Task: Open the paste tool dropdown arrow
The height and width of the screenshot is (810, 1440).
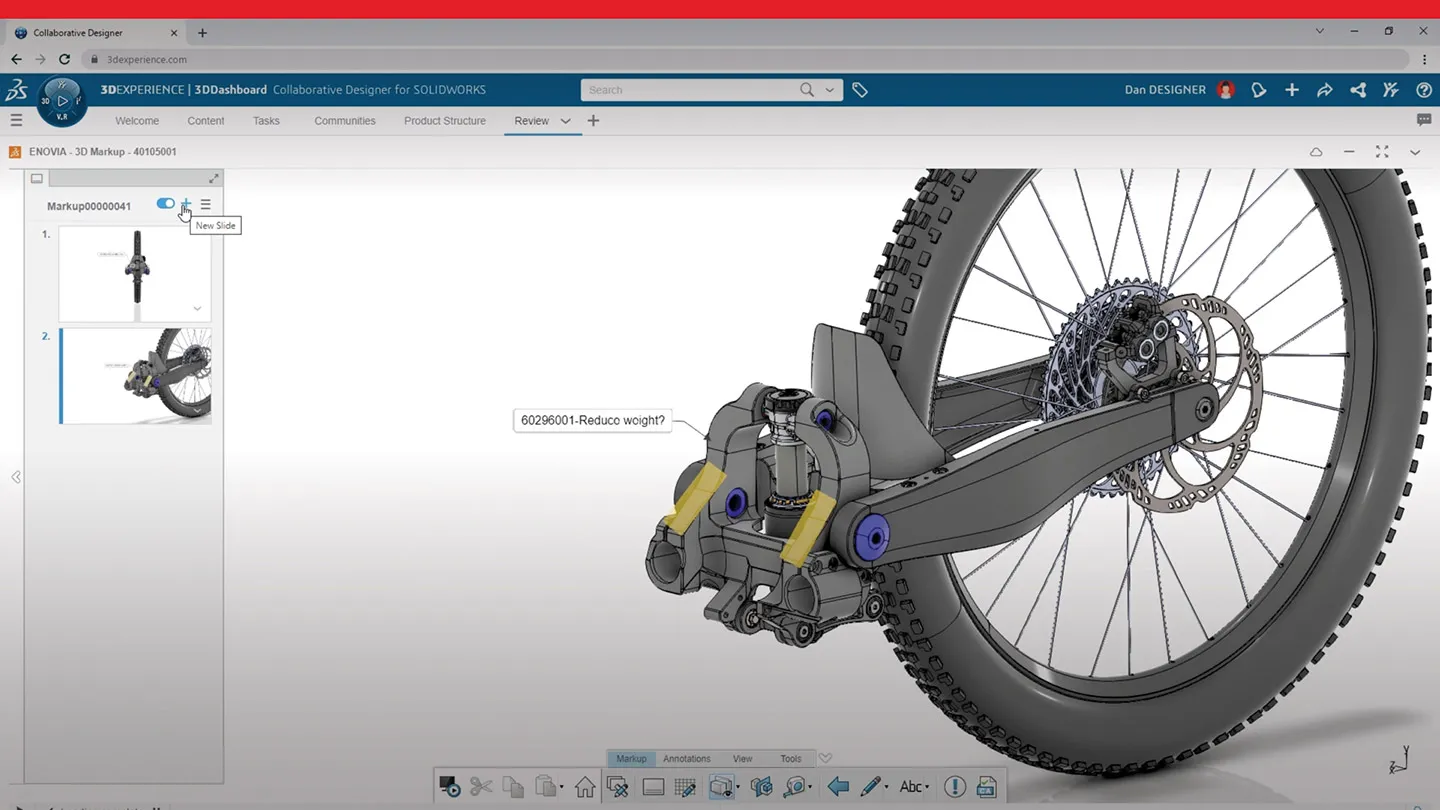Action: coord(561,786)
